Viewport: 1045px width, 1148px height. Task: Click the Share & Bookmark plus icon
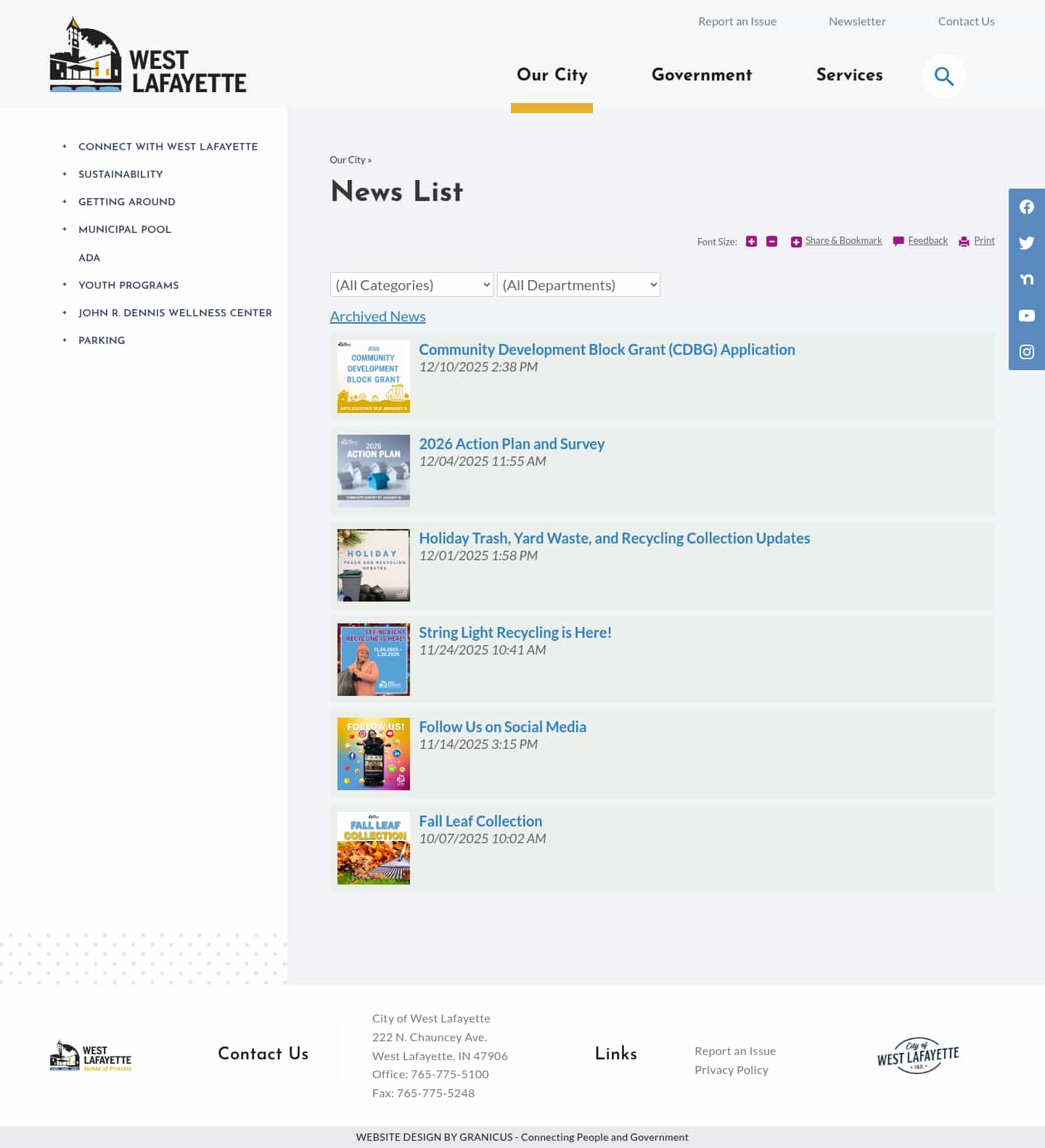click(x=796, y=242)
